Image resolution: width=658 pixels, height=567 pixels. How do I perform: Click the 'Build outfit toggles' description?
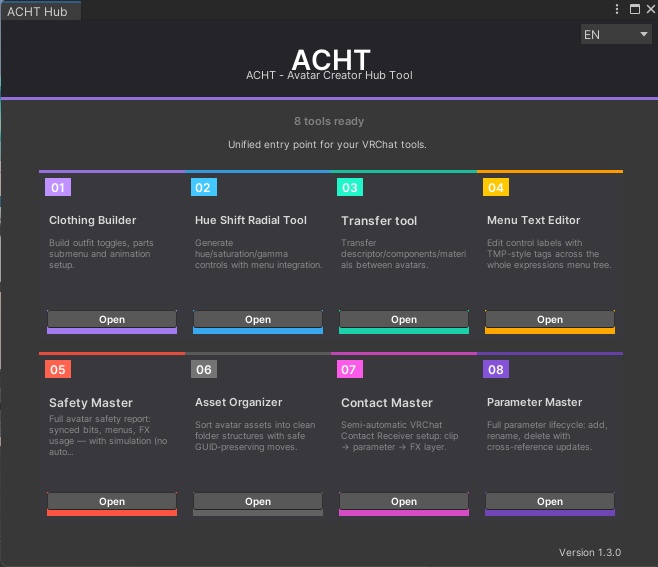tap(101, 254)
